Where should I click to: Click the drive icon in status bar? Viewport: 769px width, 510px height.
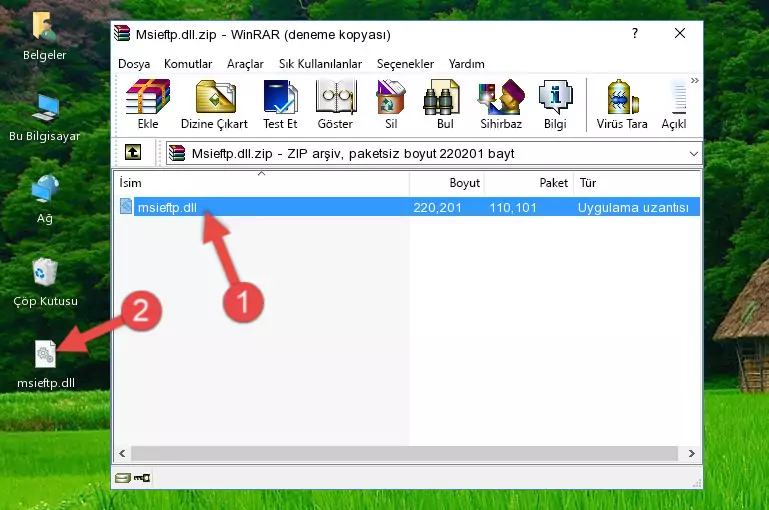click(123, 478)
